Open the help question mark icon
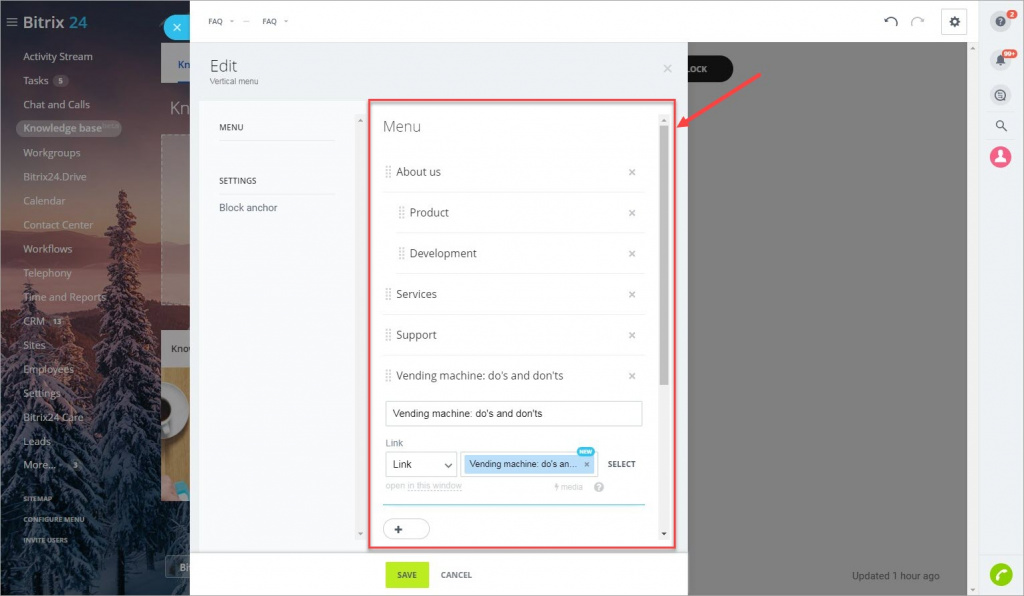The image size is (1024, 596). [1000, 22]
